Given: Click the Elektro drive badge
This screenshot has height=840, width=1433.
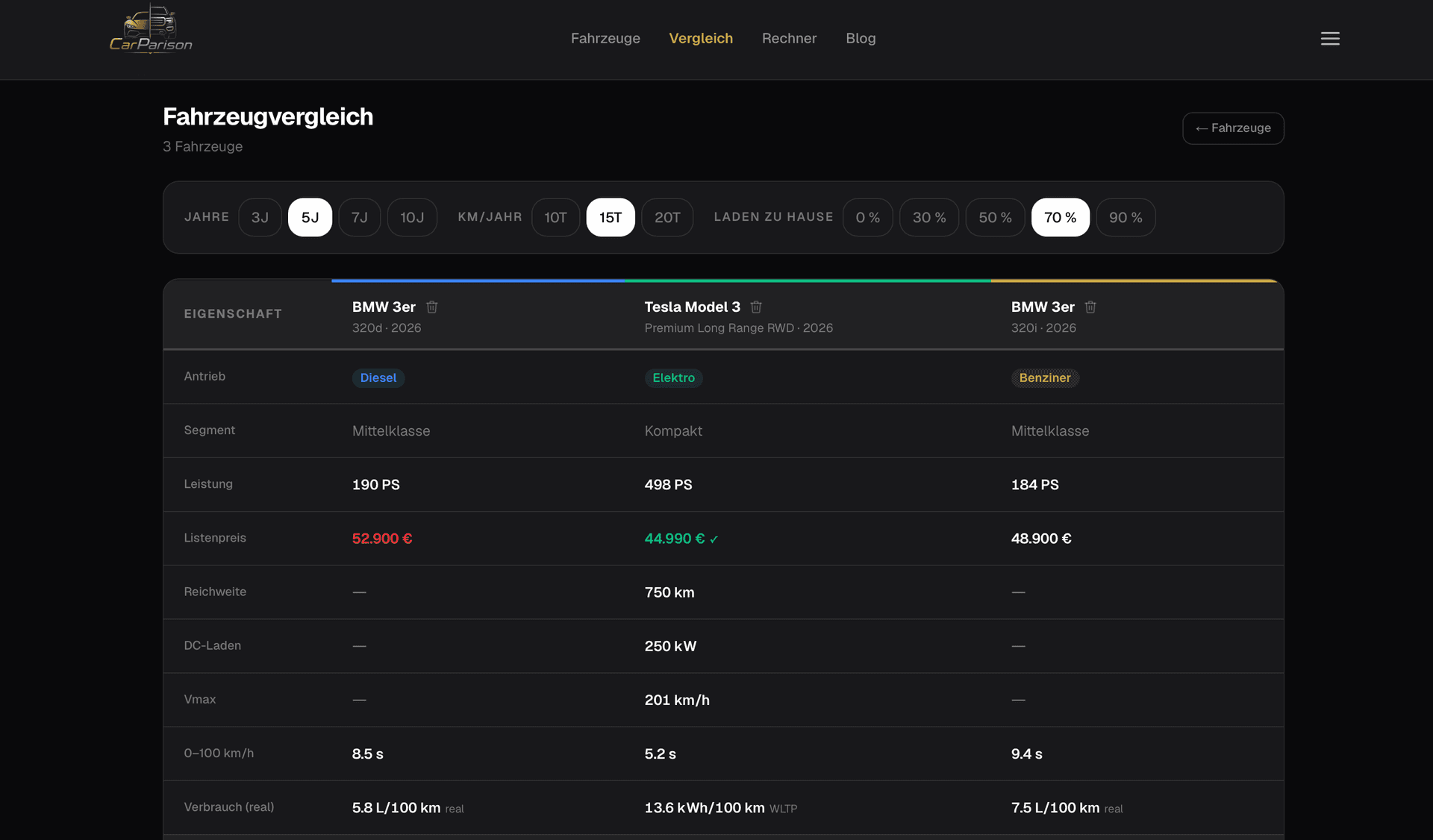Looking at the screenshot, I should point(673,377).
